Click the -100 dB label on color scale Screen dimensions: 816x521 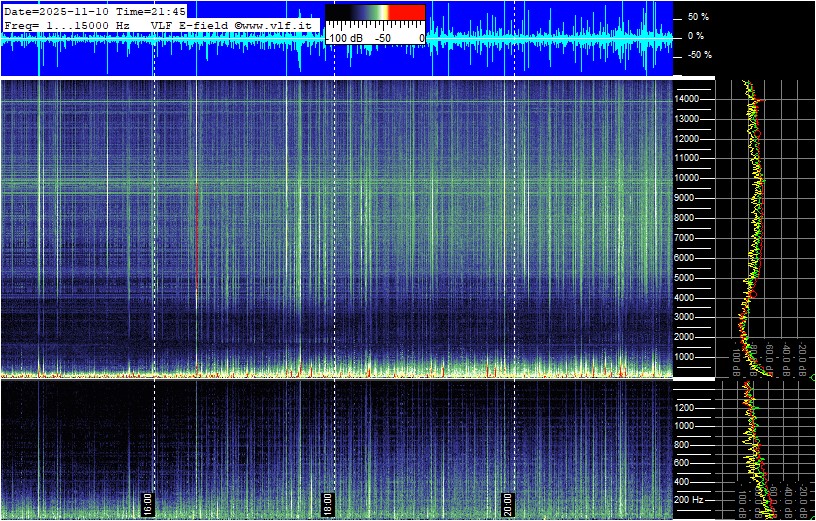pos(345,37)
